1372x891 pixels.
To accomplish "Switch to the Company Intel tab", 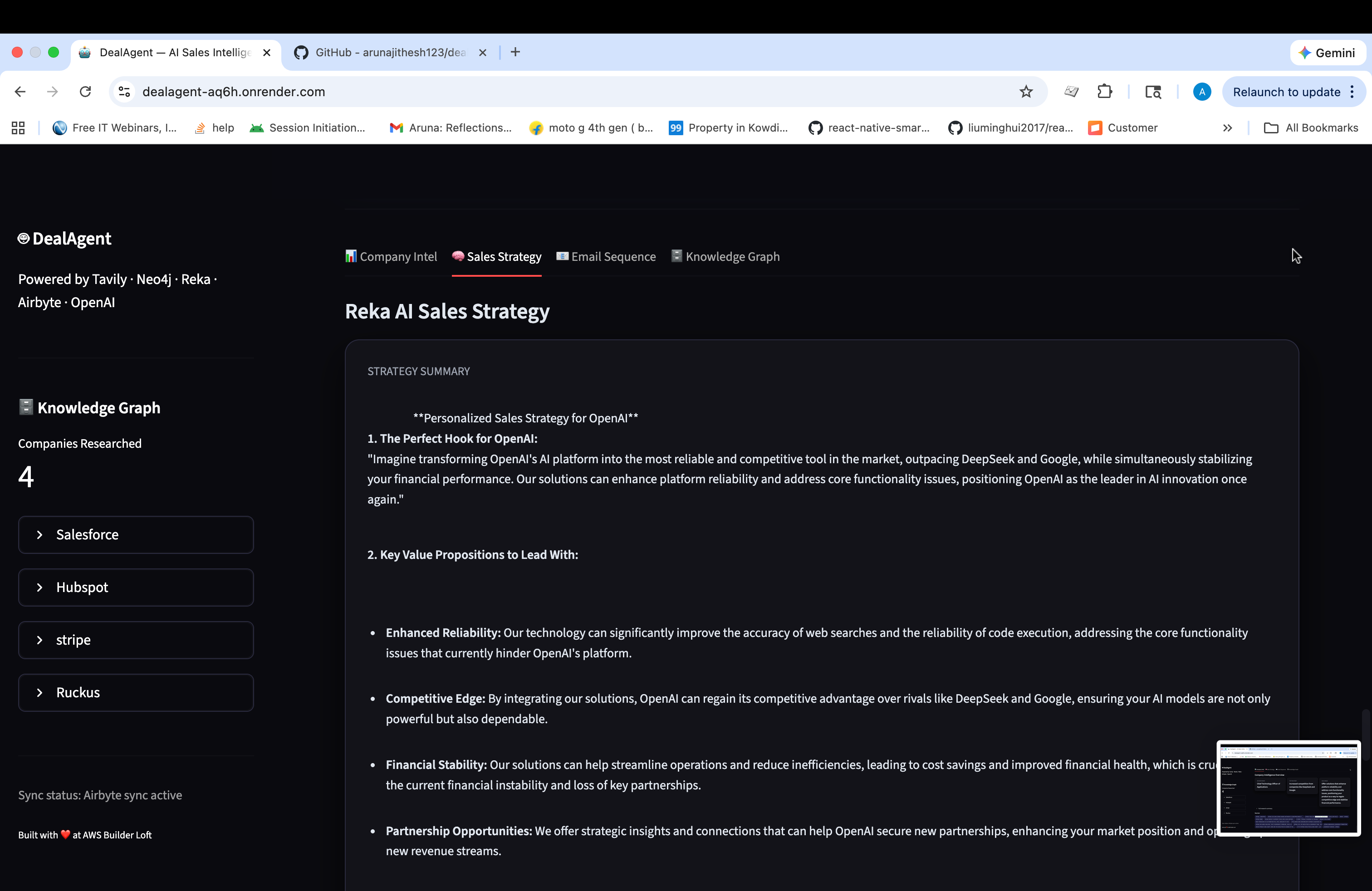I will [x=391, y=256].
